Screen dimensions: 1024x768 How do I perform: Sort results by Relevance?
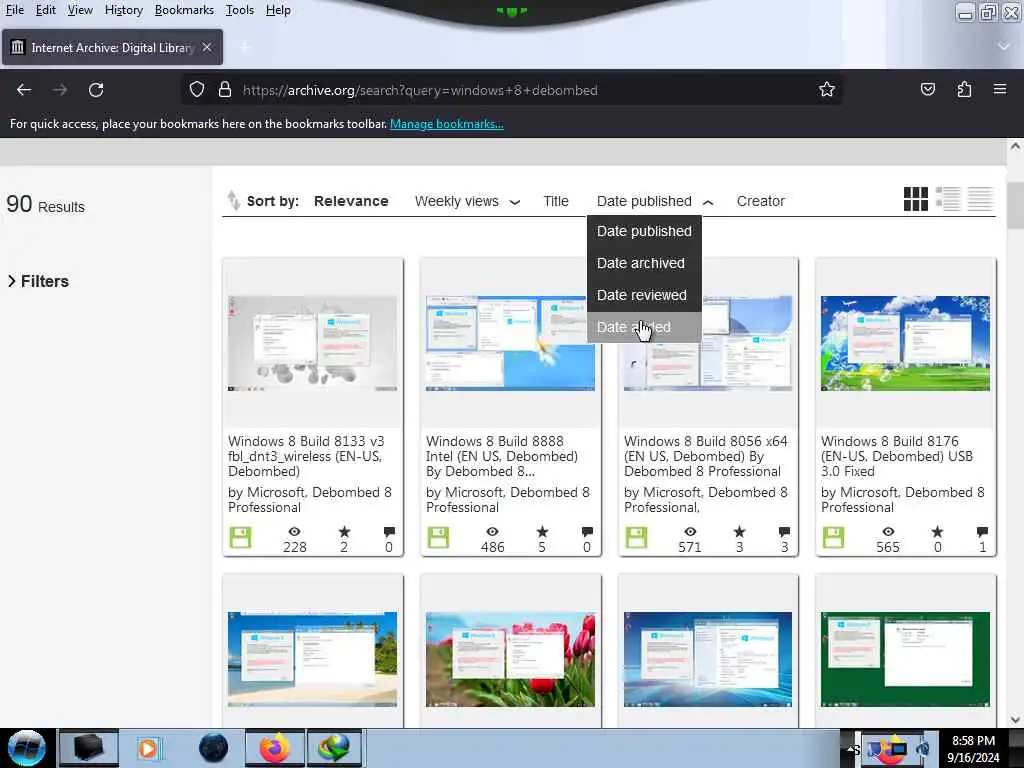click(x=351, y=201)
